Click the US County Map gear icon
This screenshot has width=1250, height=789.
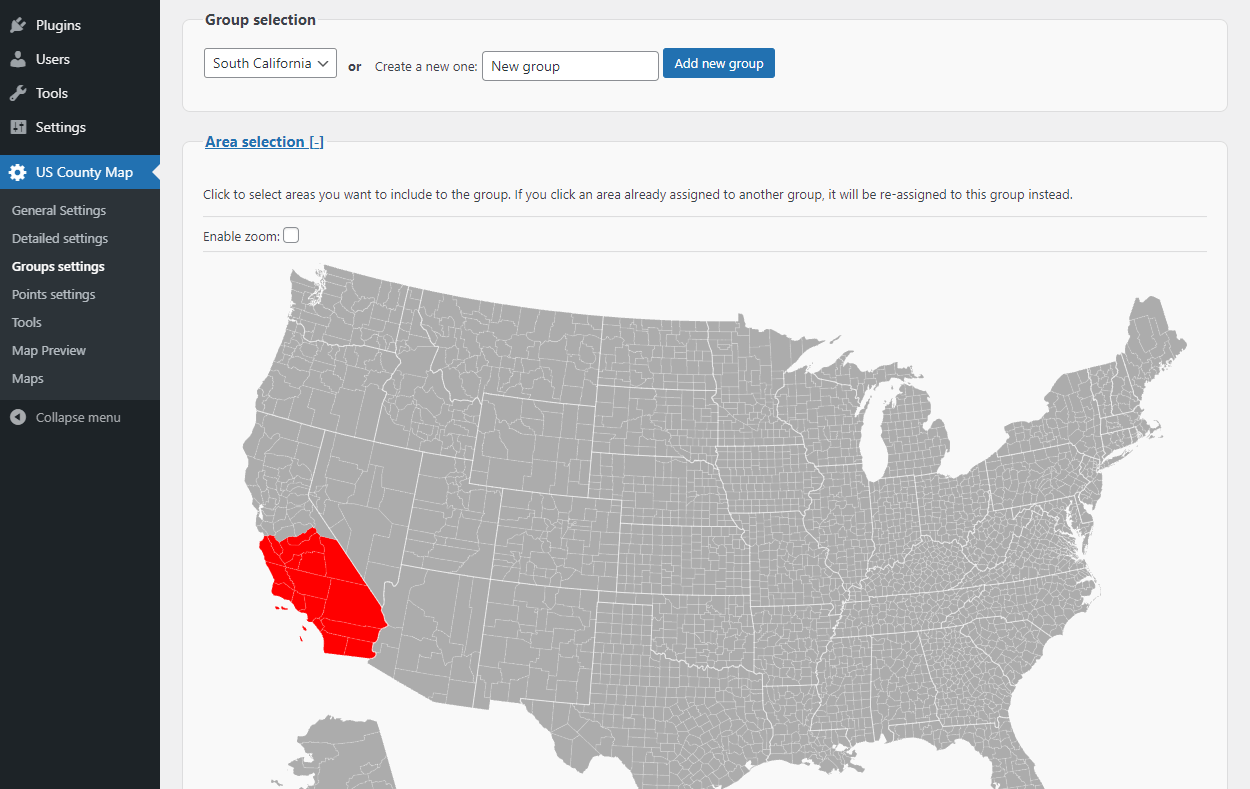18,172
